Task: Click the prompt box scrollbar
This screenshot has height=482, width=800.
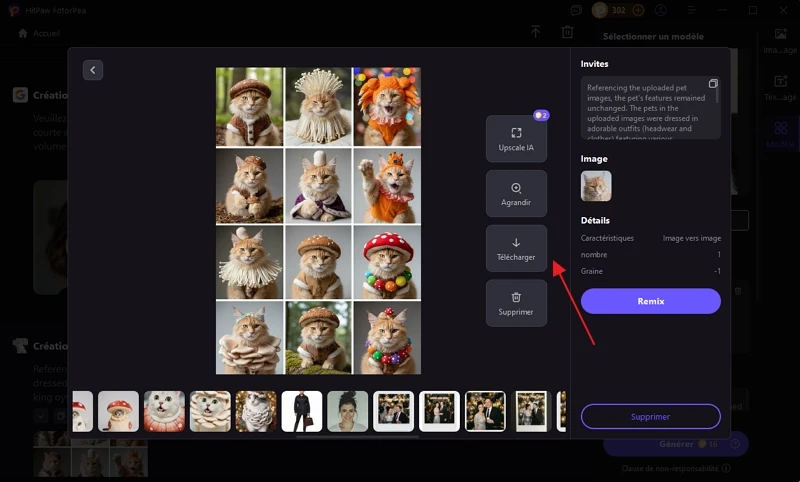Action: (718, 92)
